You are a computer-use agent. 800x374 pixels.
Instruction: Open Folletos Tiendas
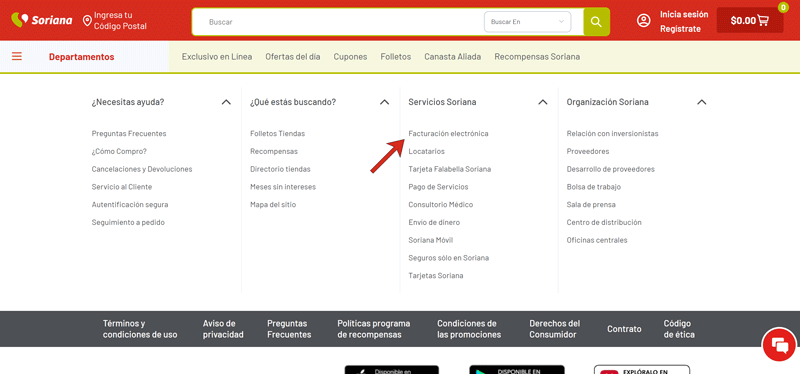tap(278, 134)
